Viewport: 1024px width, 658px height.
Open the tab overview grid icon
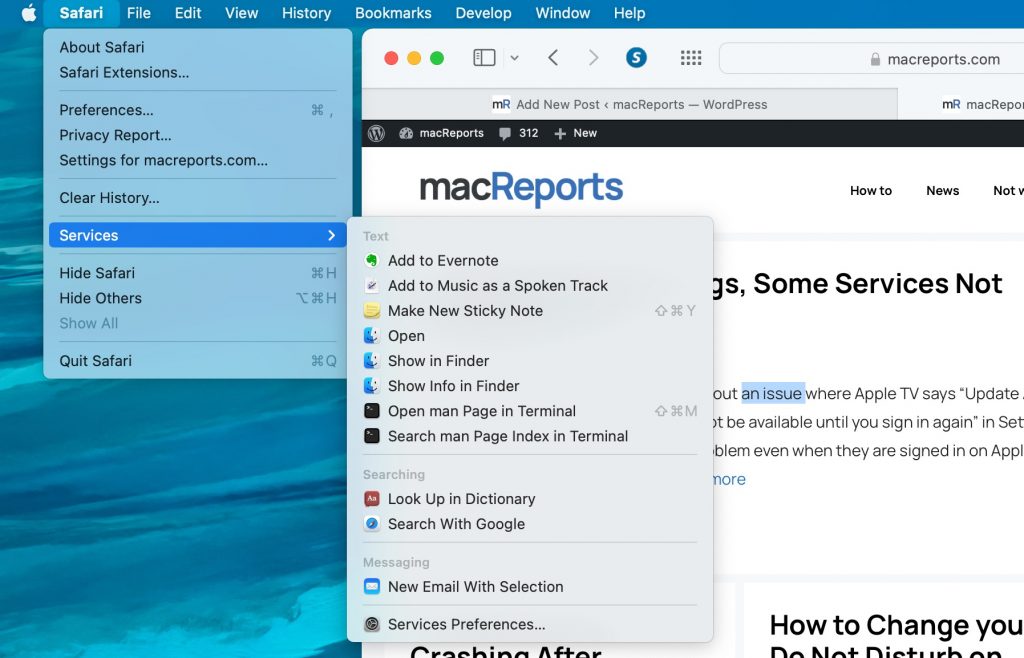click(x=691, y=58)
